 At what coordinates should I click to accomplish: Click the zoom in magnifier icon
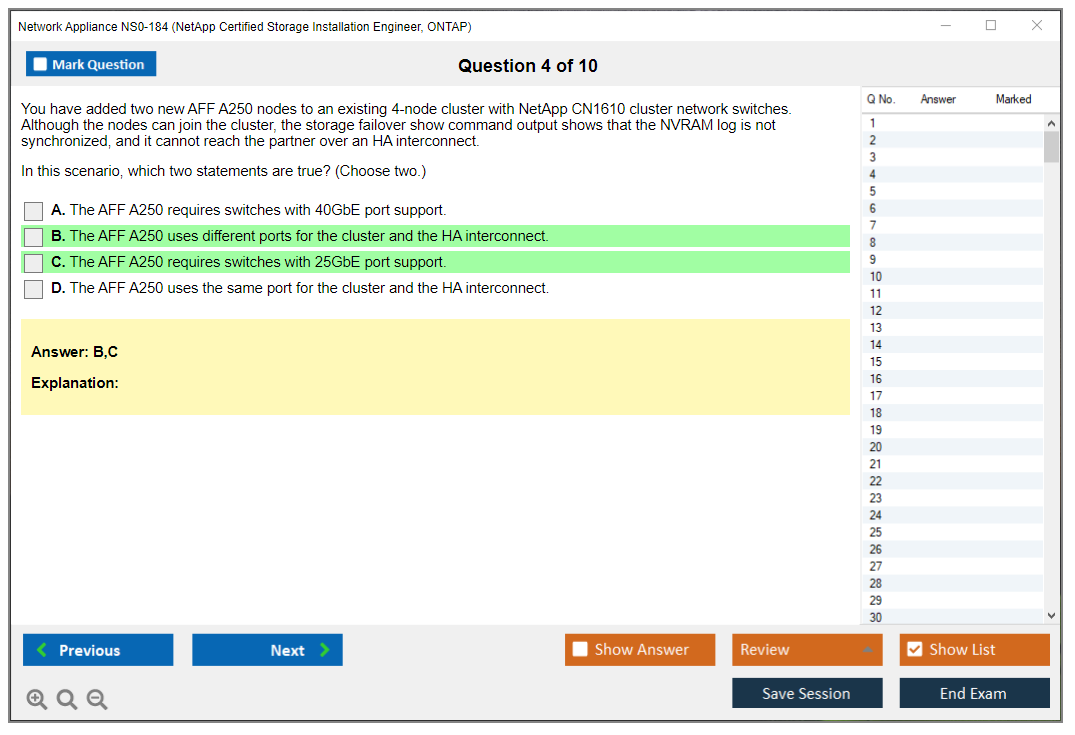click(x=37, y=700)
